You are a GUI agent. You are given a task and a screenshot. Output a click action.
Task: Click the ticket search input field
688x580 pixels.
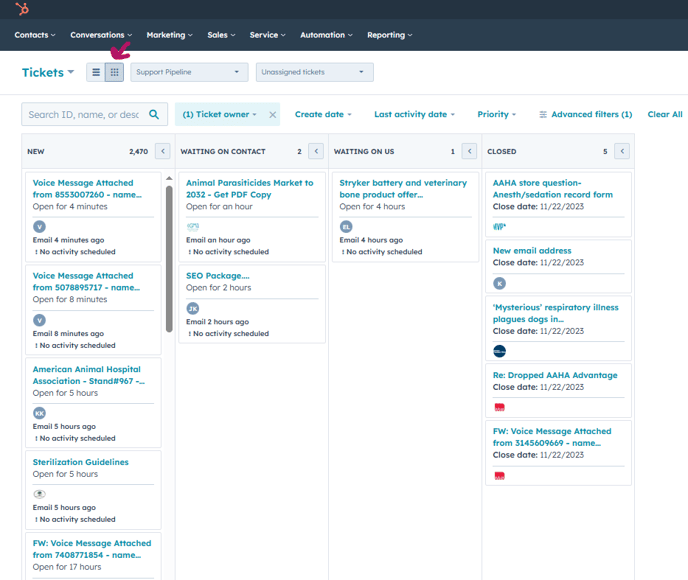[84, 115]
